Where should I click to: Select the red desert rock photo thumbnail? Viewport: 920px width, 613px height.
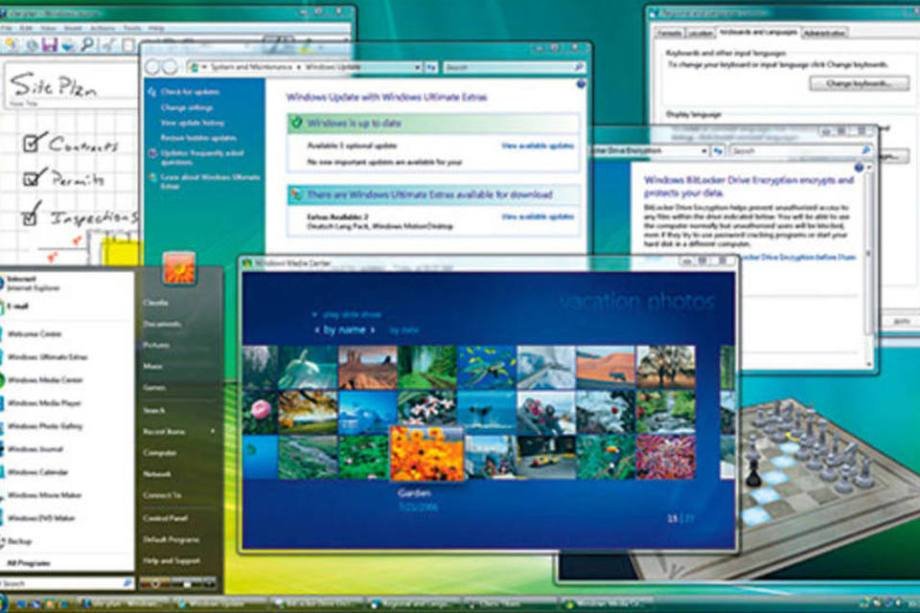coord(368,367)
